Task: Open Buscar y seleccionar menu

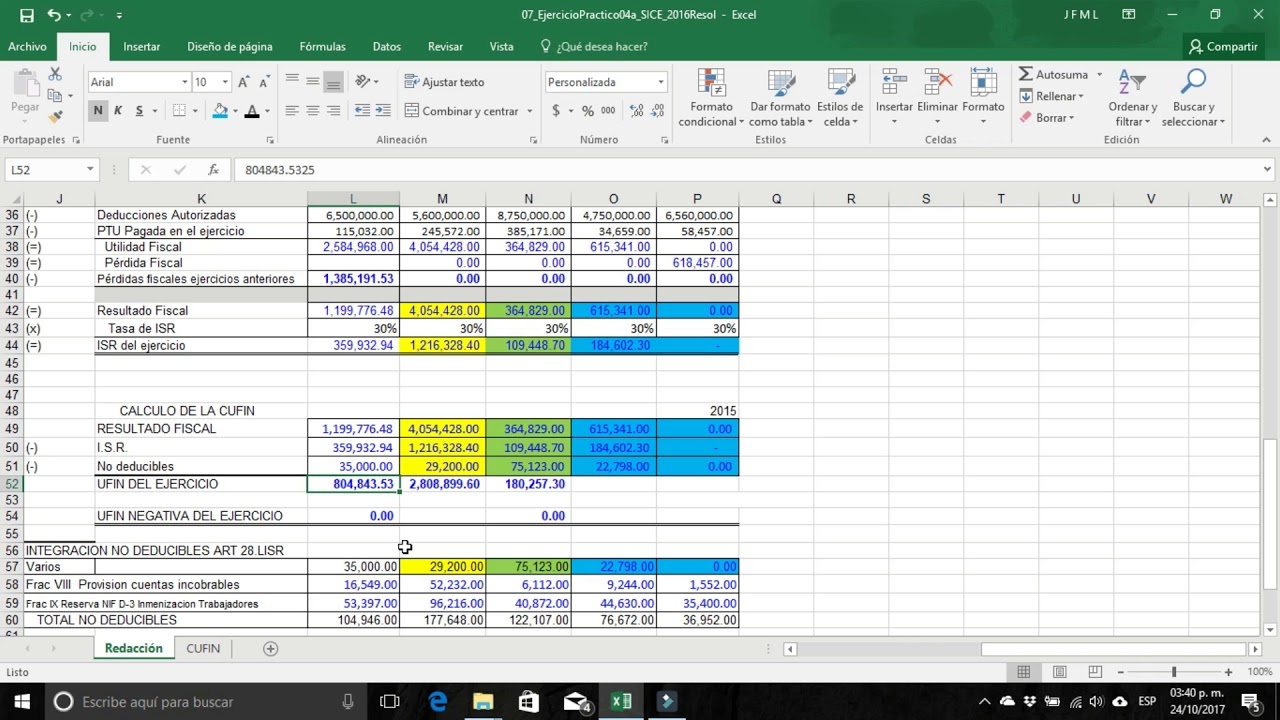Action: click(x=1193, y=98)
